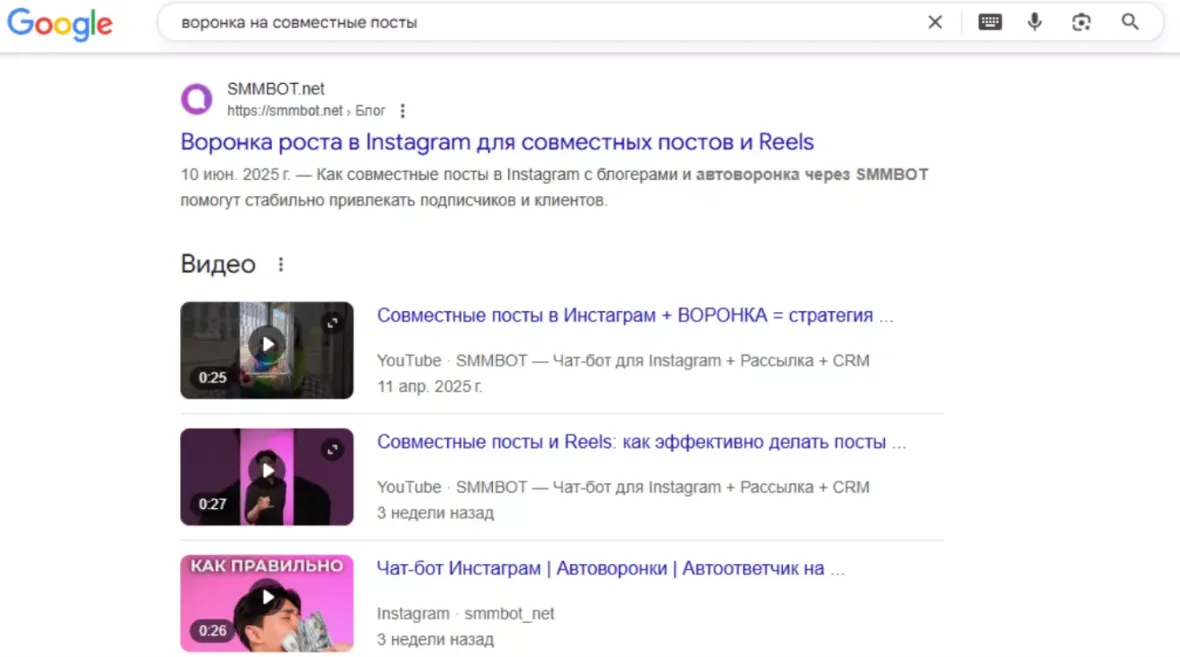This screenshot has height=657, width=1180.
Task: Open the virtual keyboard icon
Action: (990, 22)
